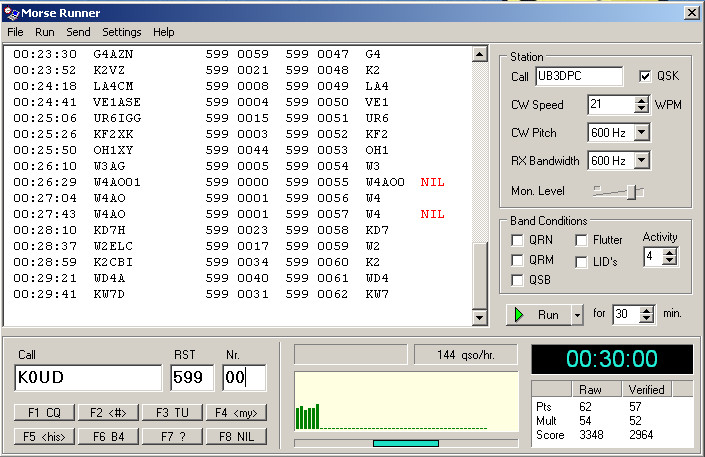Expand the RX Bandwidth dropdown
The height and width of the screenshot is (457, 705).
coord(641,160)
